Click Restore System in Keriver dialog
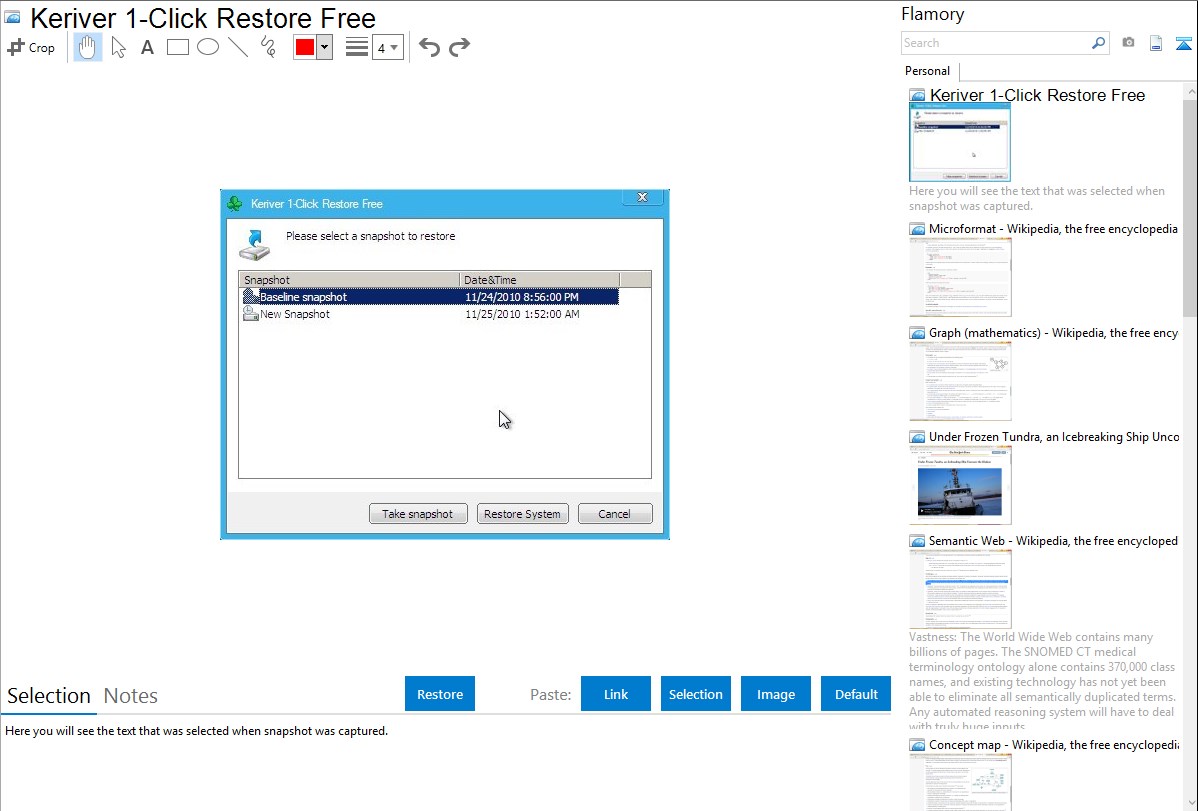The width and height of the screenshot is (1198, 811). pyautogui.click(x=522, y=514)
